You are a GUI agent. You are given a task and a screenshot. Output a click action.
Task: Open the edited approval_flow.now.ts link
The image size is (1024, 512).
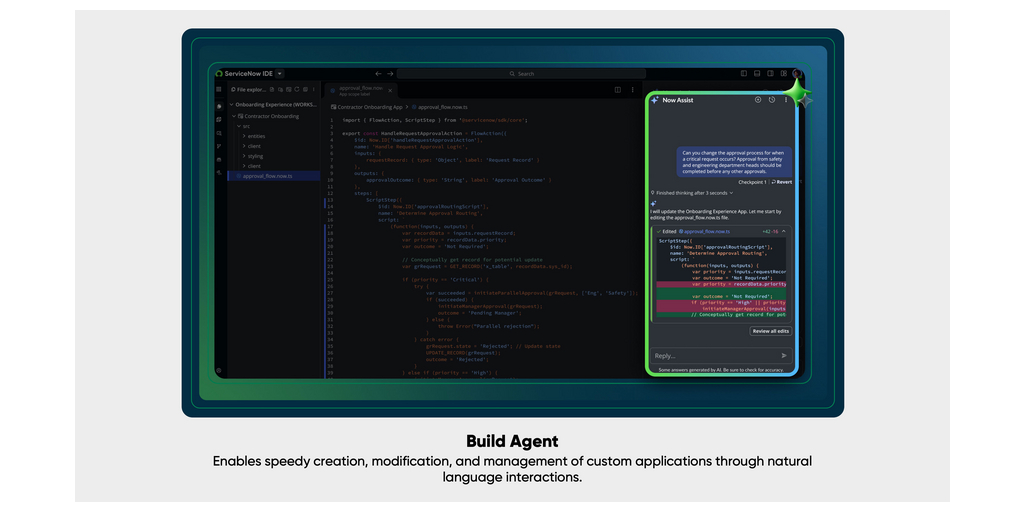(x=707, y=232)
